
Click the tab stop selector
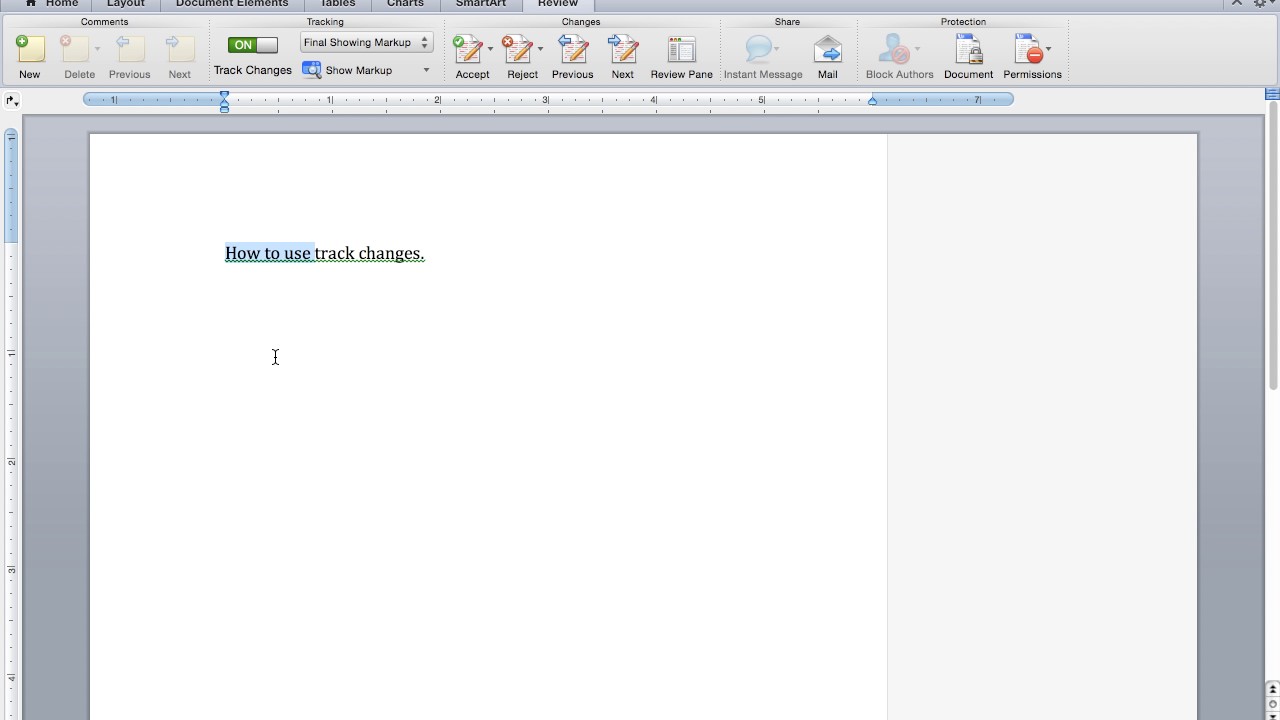pos(12,100)
